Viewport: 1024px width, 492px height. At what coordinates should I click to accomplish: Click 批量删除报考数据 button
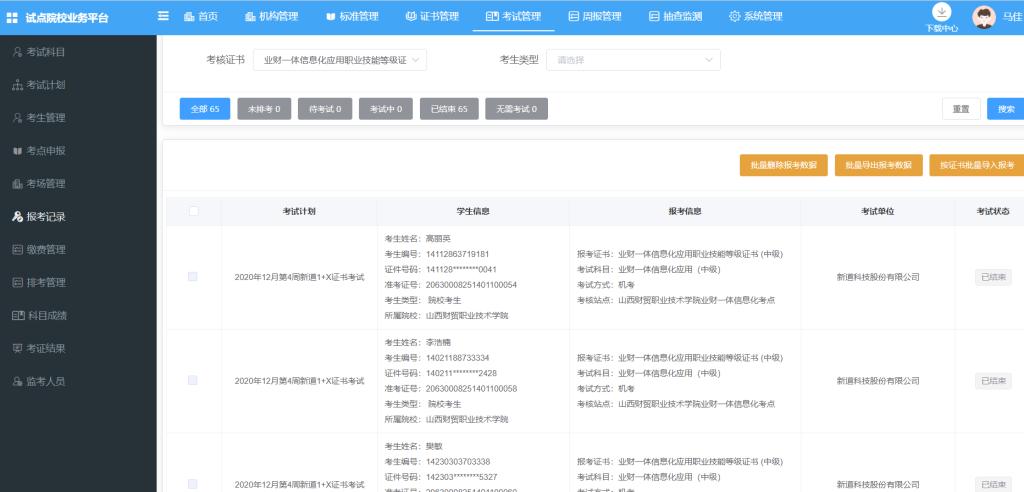[x=784, y=165]
